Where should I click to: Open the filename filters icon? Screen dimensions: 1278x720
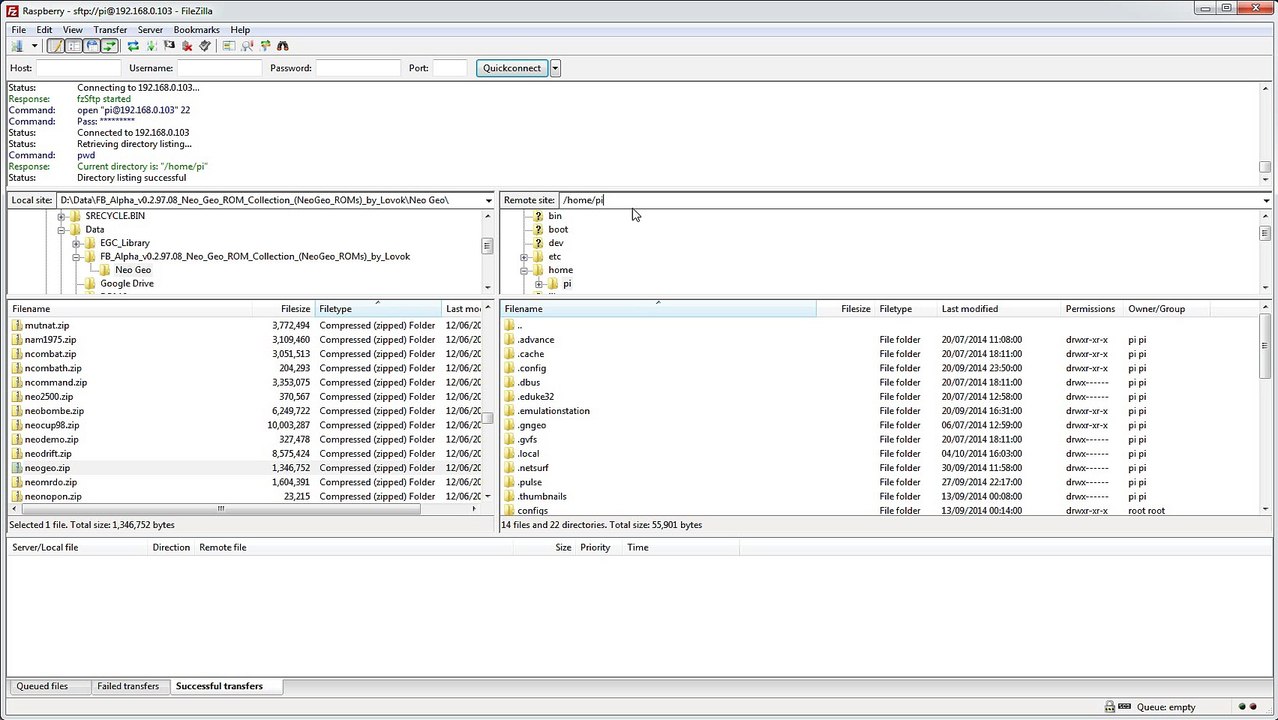pyautogui.click(x=229, y=46)
